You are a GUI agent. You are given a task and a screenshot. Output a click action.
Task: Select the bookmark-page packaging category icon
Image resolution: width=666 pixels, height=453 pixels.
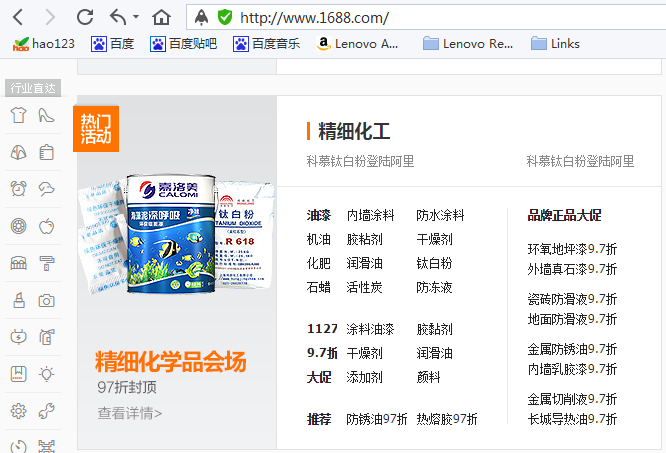coord(18,374)
